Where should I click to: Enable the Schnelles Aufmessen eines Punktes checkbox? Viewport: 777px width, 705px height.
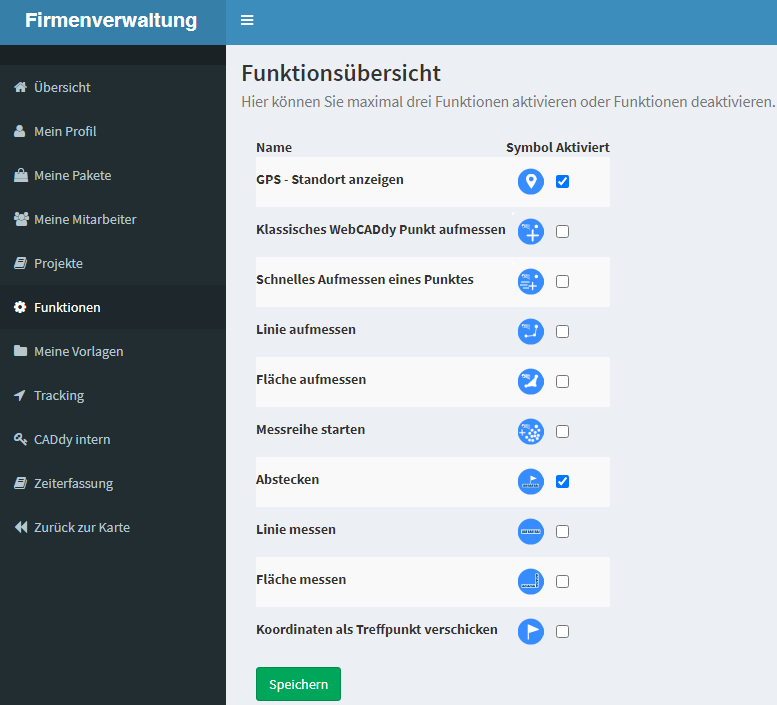[562, 282]
